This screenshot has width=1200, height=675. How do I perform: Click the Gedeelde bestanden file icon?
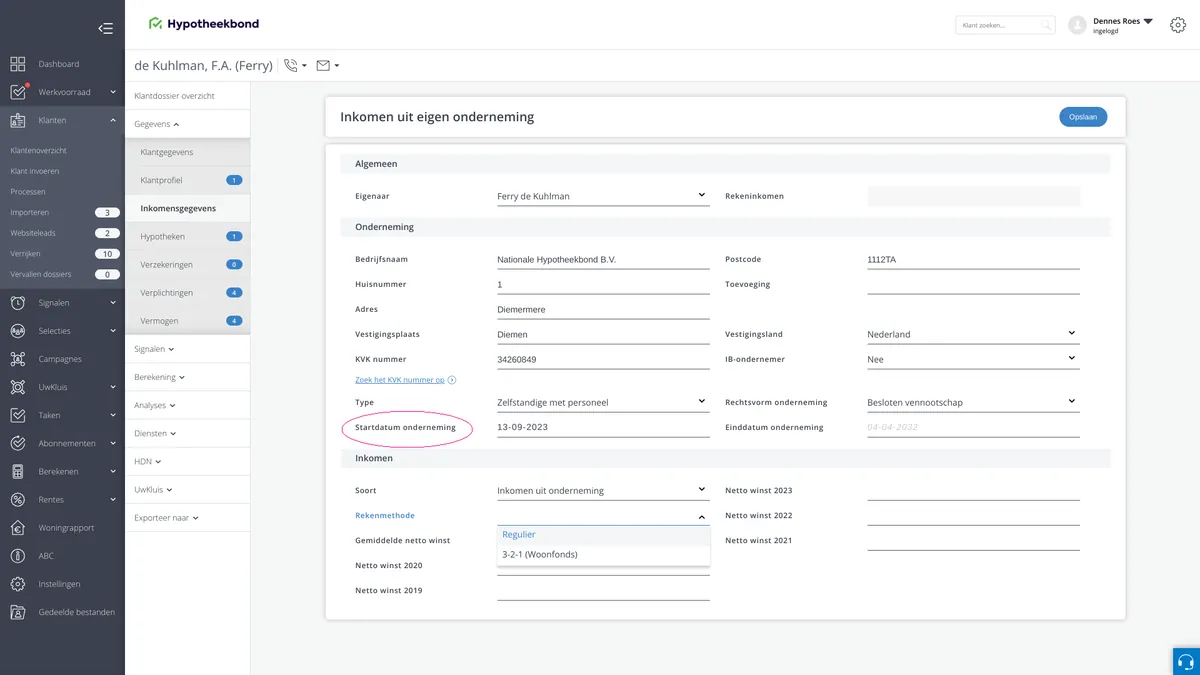(x=18, y=612)
